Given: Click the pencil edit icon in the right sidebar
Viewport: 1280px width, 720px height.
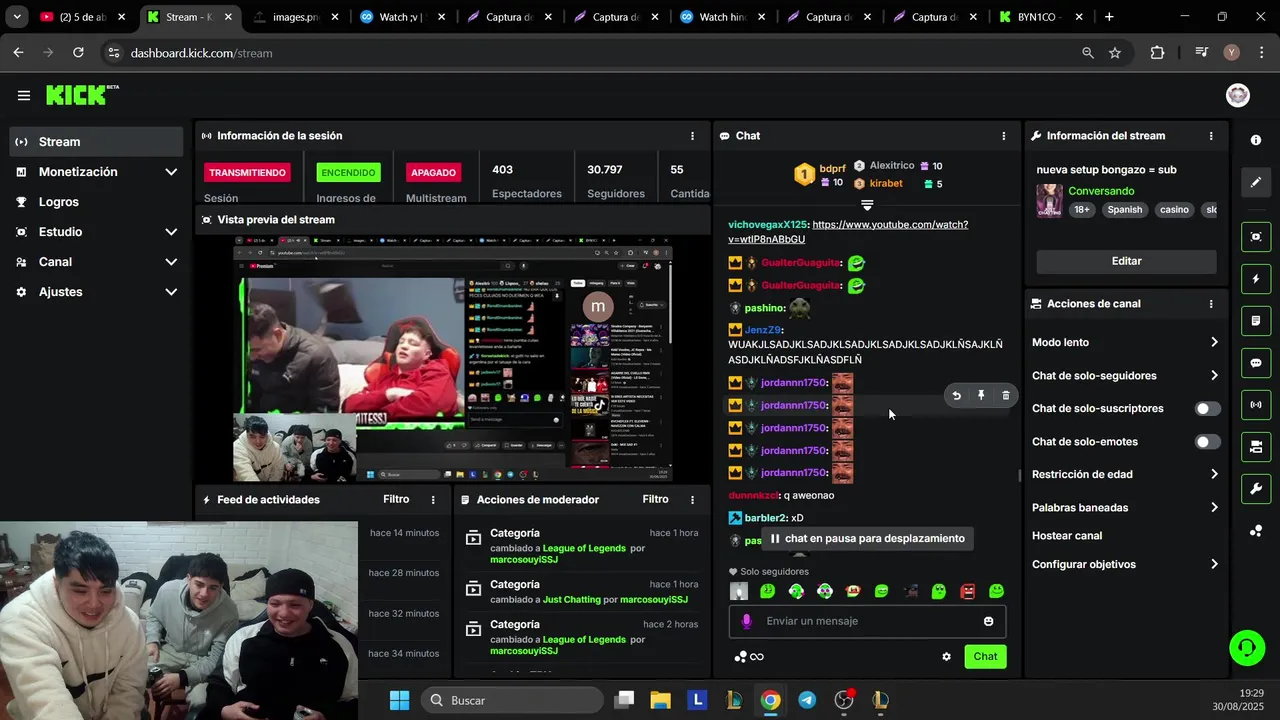Looking at the screenshot, I should click(1256, 183).
